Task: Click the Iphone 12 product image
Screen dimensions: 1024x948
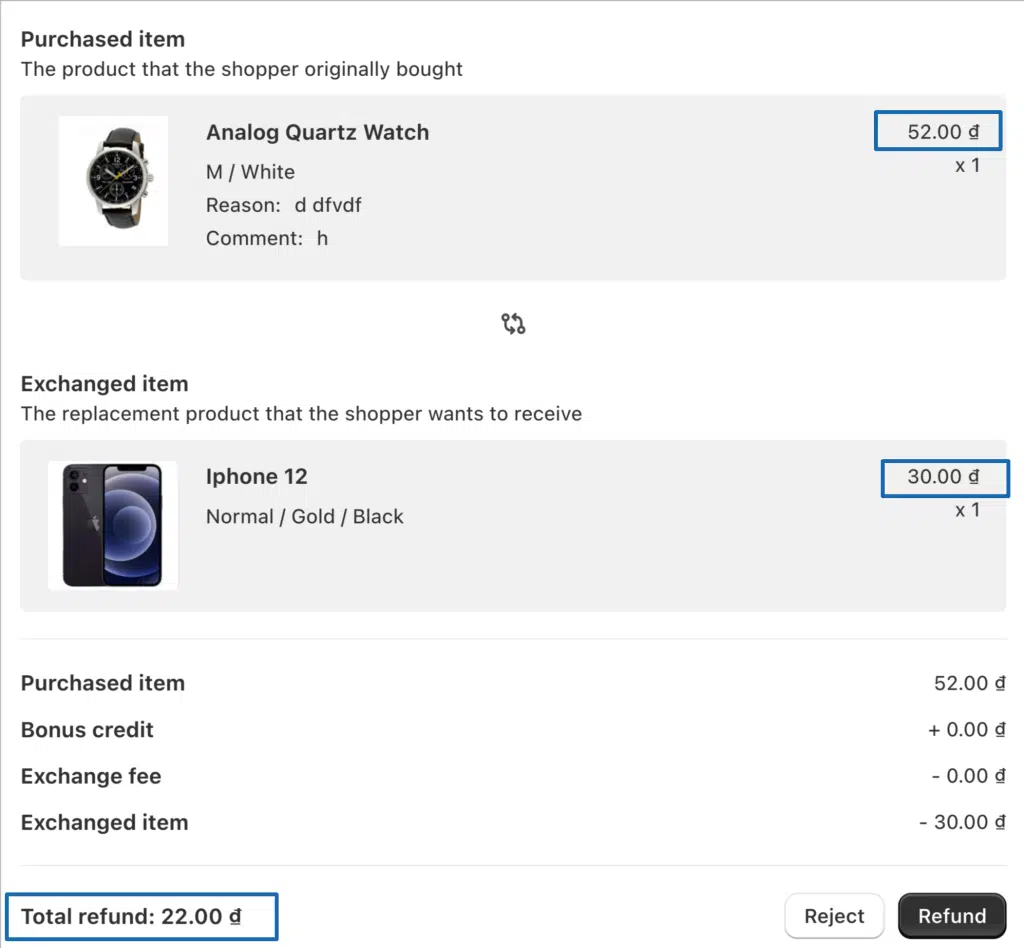Action: (112, 525)
